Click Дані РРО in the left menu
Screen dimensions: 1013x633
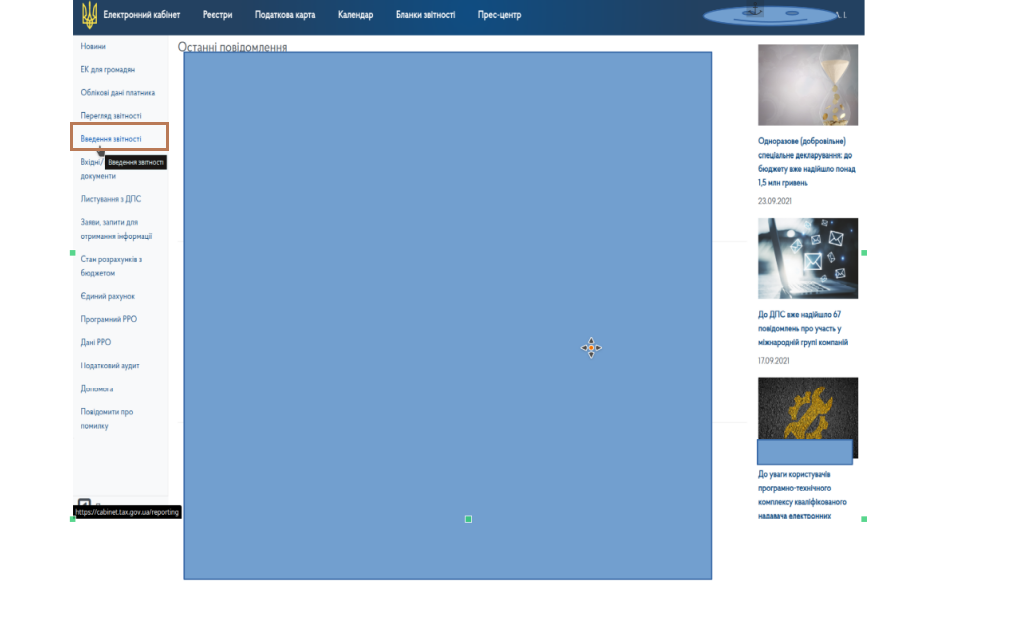98,342
